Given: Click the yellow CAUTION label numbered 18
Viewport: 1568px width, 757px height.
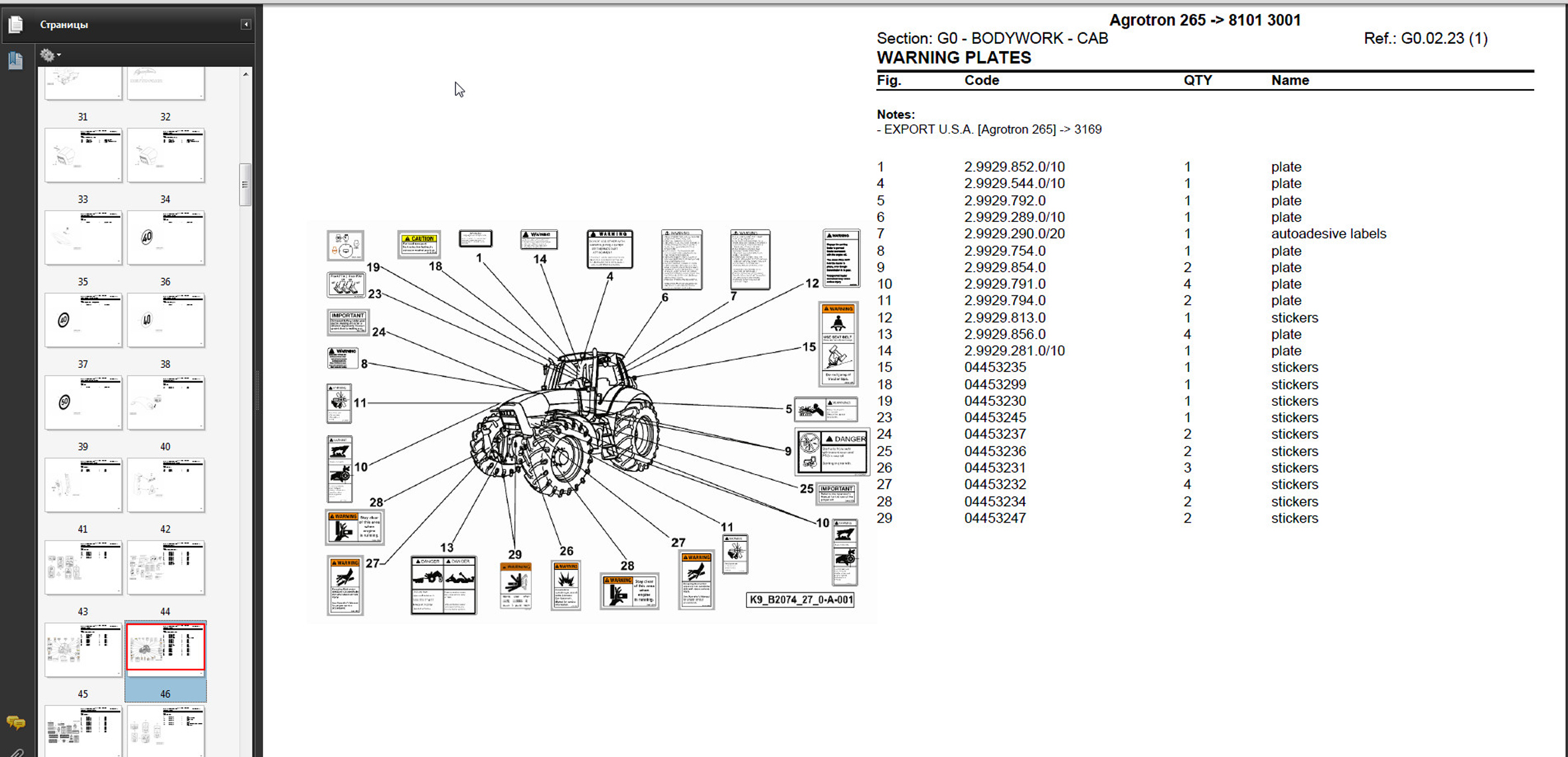Looking at the screenshot, I should coord(419,244).
